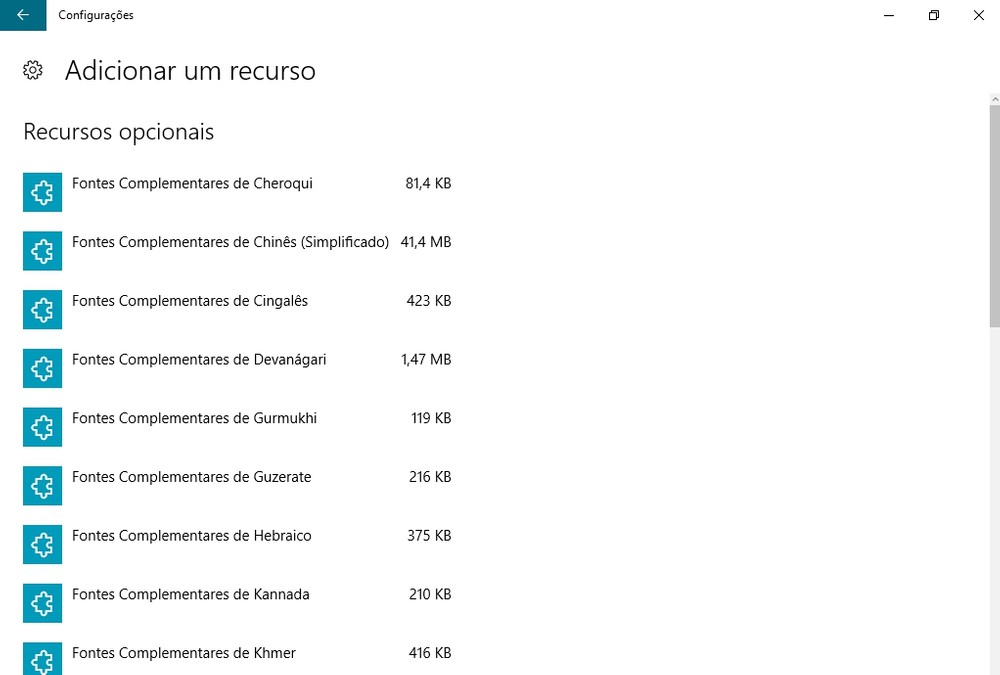Select Fontes Complementares de Khmer

pos(184,653)
